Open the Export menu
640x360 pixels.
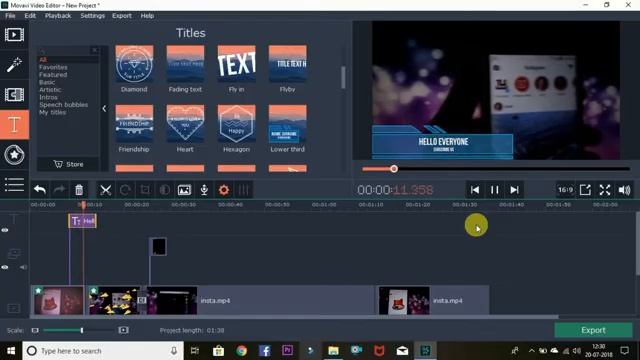[122, 16]
